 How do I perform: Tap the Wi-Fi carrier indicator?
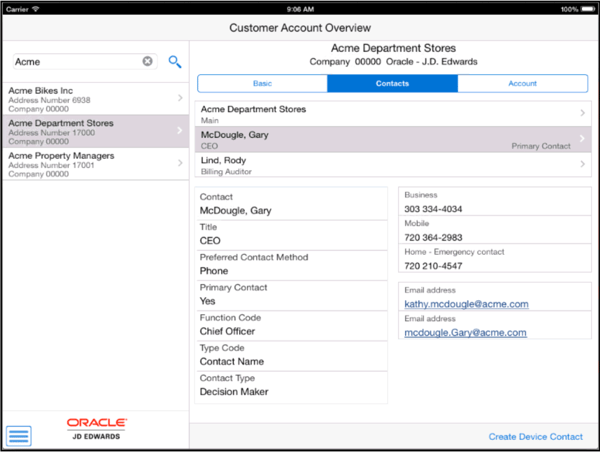click(36, 9)
